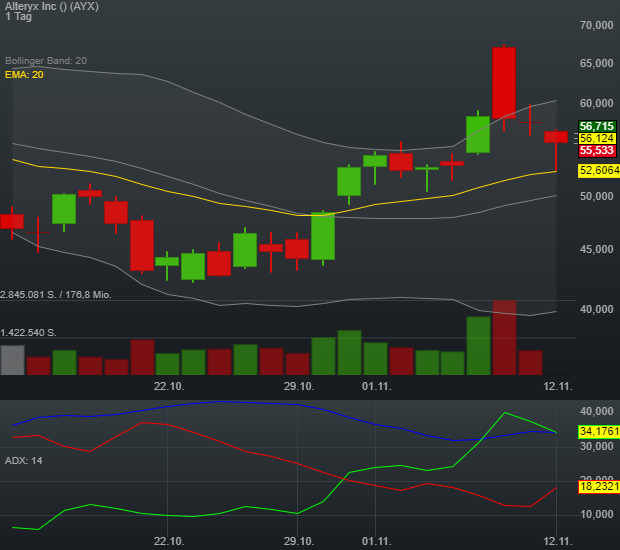Click the '1 Tag' timeframe label
Viewport: 620px width, 550px height.
coord(18,17)
